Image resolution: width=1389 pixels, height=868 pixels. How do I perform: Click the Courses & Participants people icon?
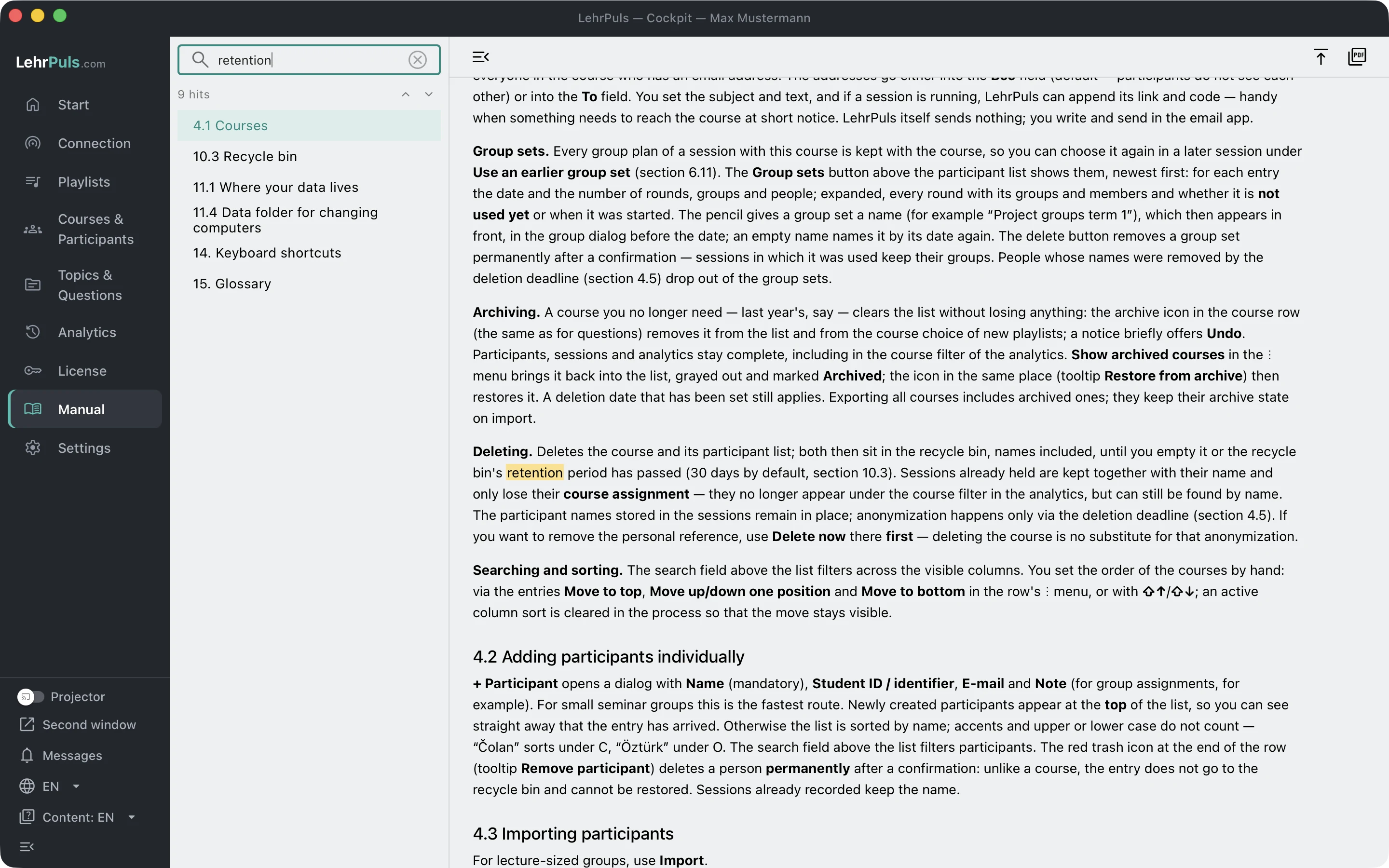[33, 229]
